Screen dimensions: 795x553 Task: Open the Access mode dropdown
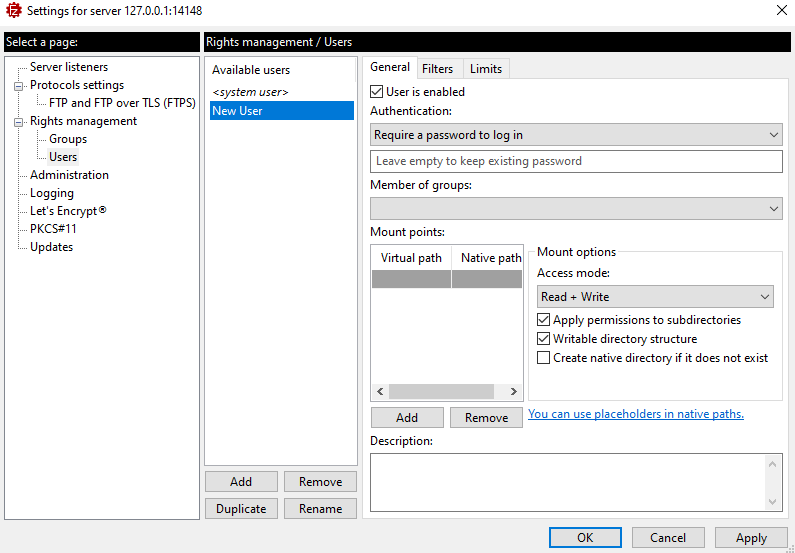coord(655,297)
